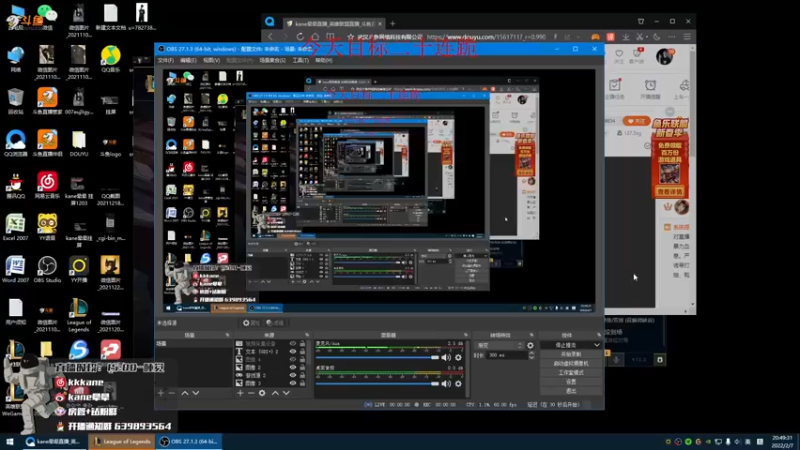
Task: Open 回收站 desktop icon
Action: click(15, 101)
